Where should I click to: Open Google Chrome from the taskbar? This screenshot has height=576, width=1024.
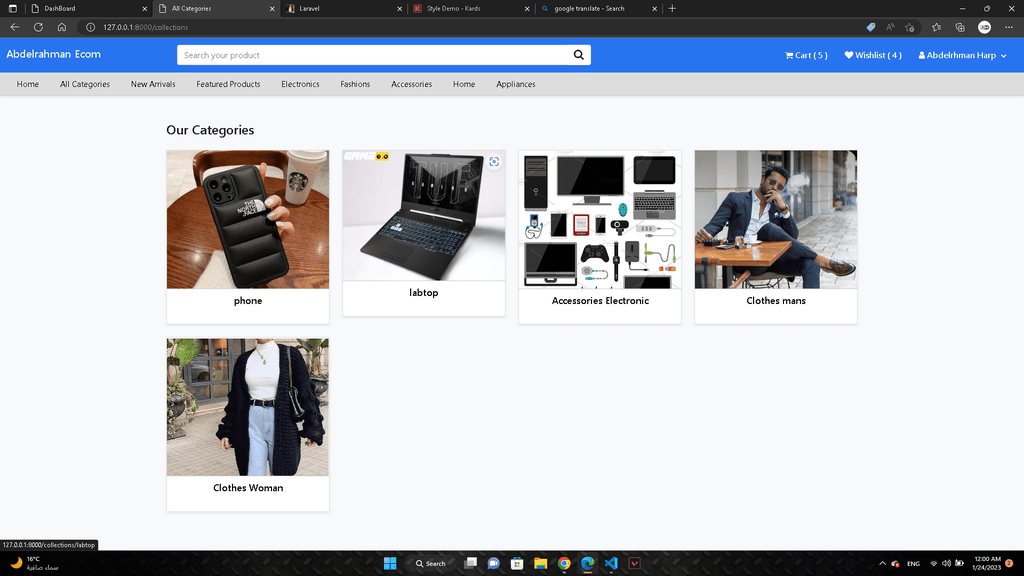564,563
